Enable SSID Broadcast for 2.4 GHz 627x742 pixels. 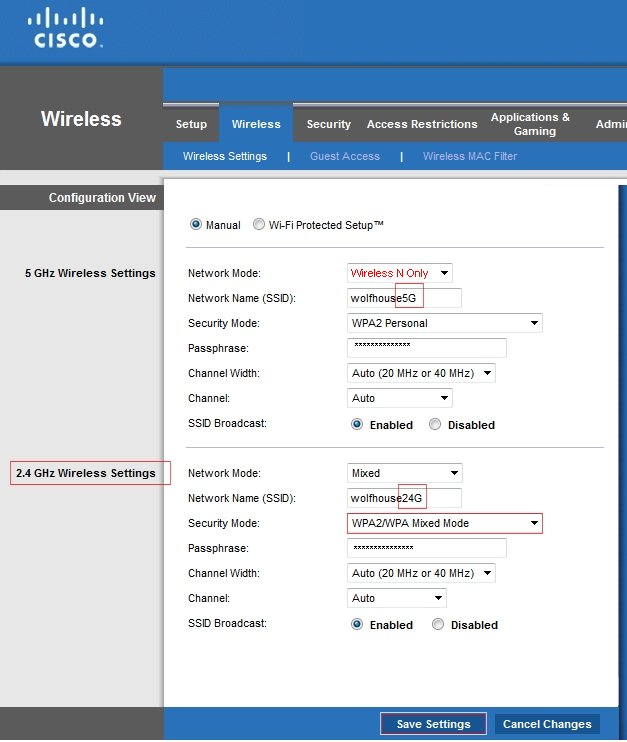tap(357, 625)
